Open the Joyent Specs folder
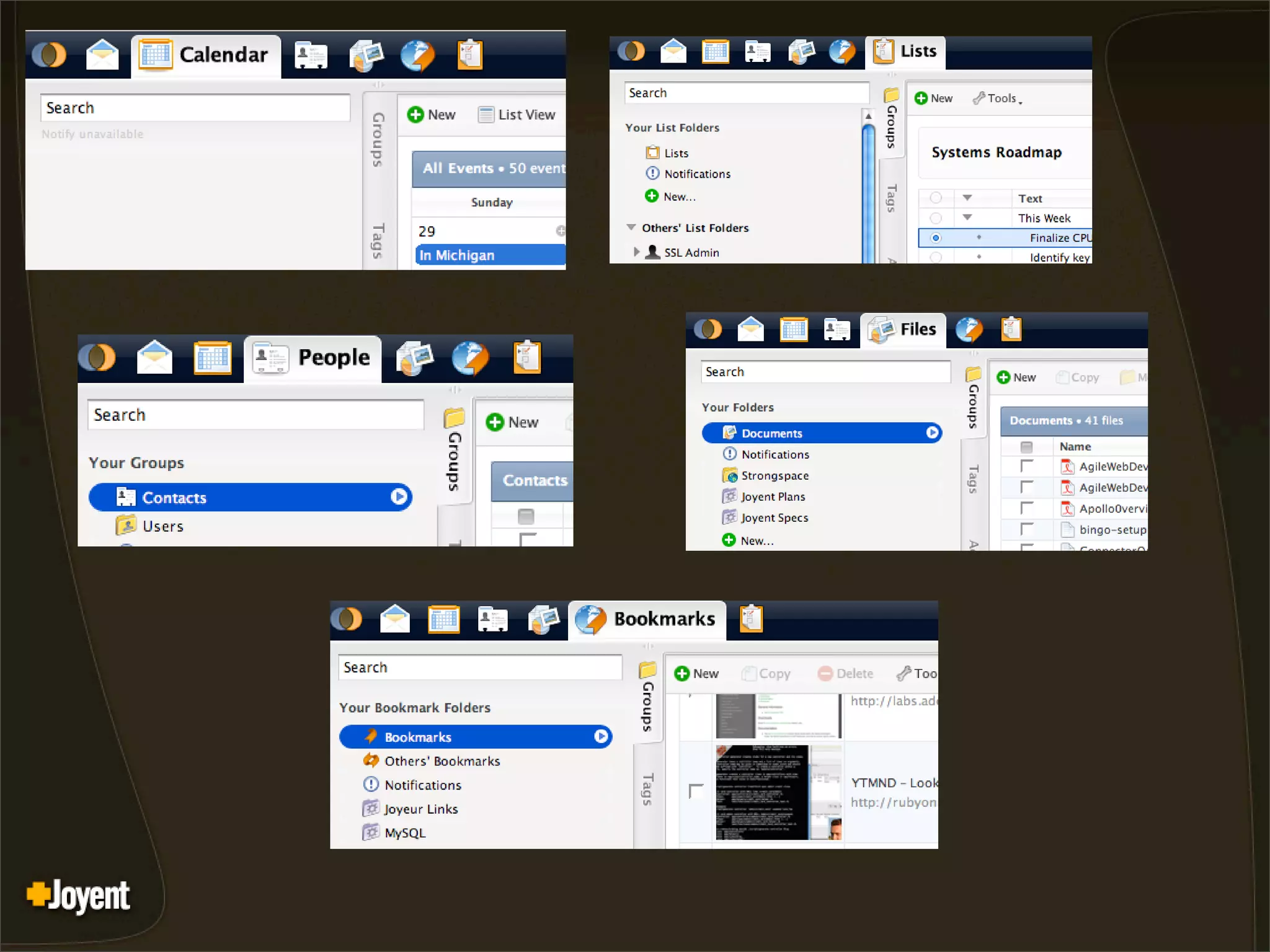Screen dimensions: 1270x952 coord(774,518)
